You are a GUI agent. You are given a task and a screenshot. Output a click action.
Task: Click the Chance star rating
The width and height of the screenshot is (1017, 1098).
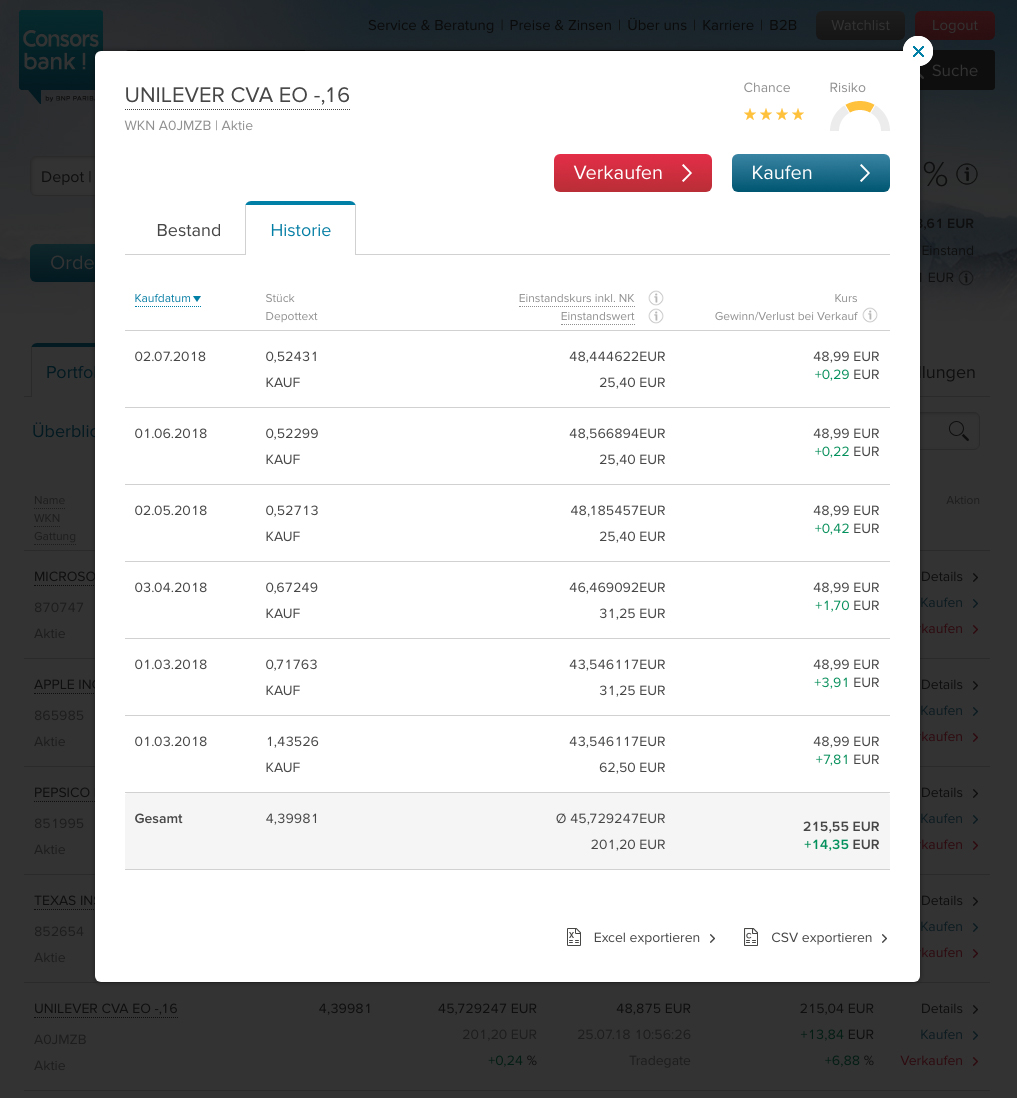[774, 114]
